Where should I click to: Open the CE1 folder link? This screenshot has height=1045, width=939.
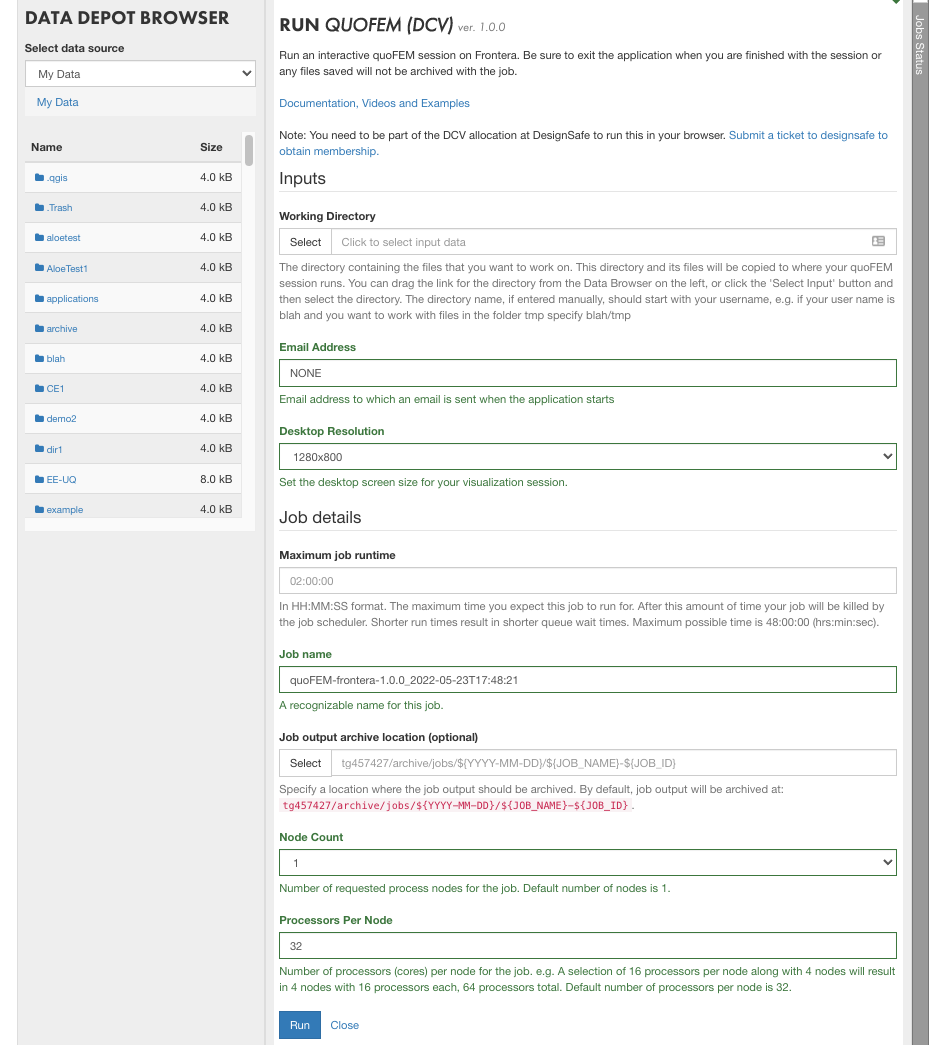[55, 389]
